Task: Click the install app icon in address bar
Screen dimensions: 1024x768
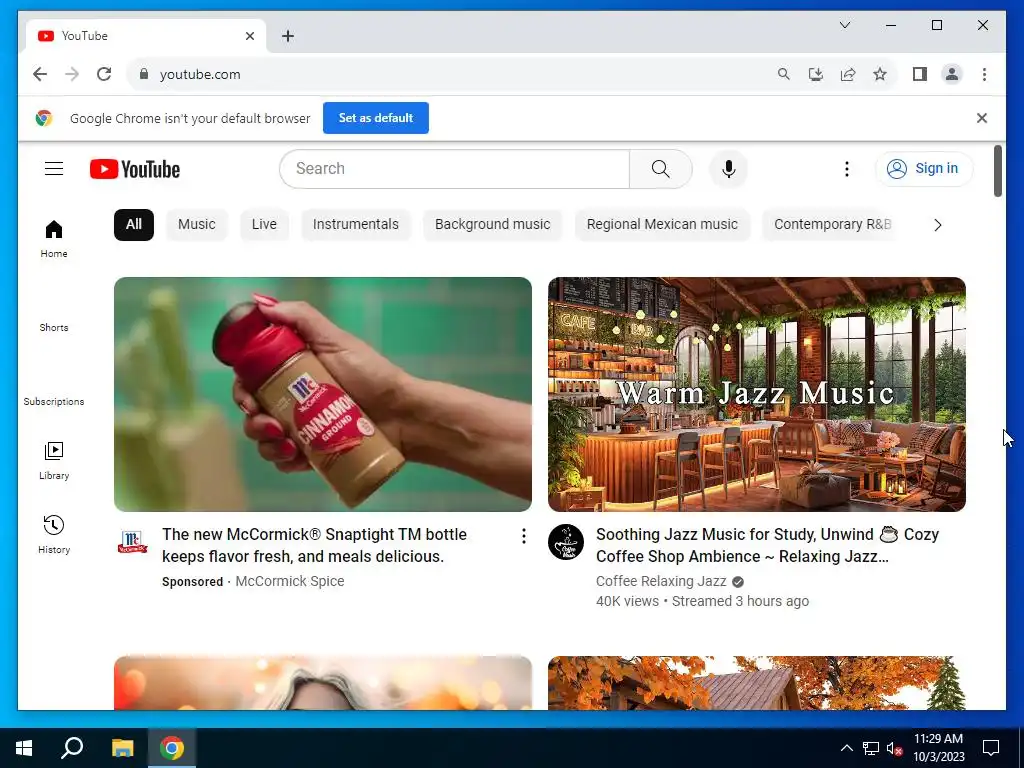Action: [x=816, y=74]
